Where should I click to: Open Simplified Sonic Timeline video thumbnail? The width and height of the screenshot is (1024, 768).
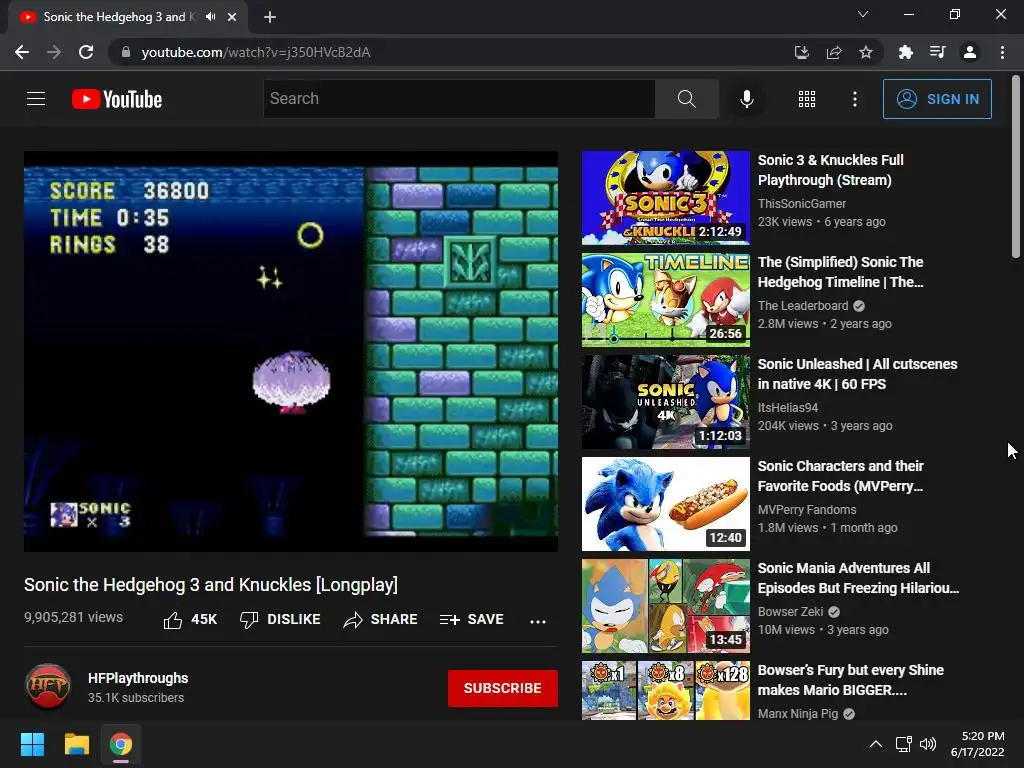tap(665, 300)
